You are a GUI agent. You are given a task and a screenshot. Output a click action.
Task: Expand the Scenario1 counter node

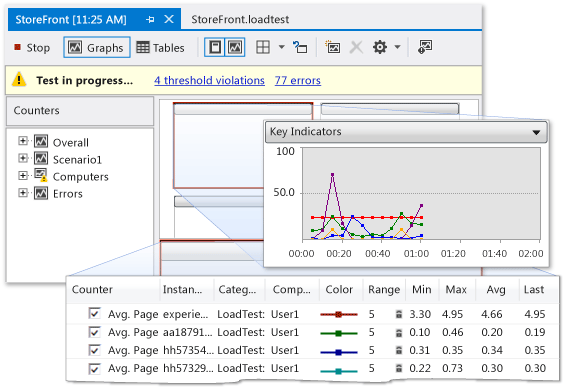point(23,158)
